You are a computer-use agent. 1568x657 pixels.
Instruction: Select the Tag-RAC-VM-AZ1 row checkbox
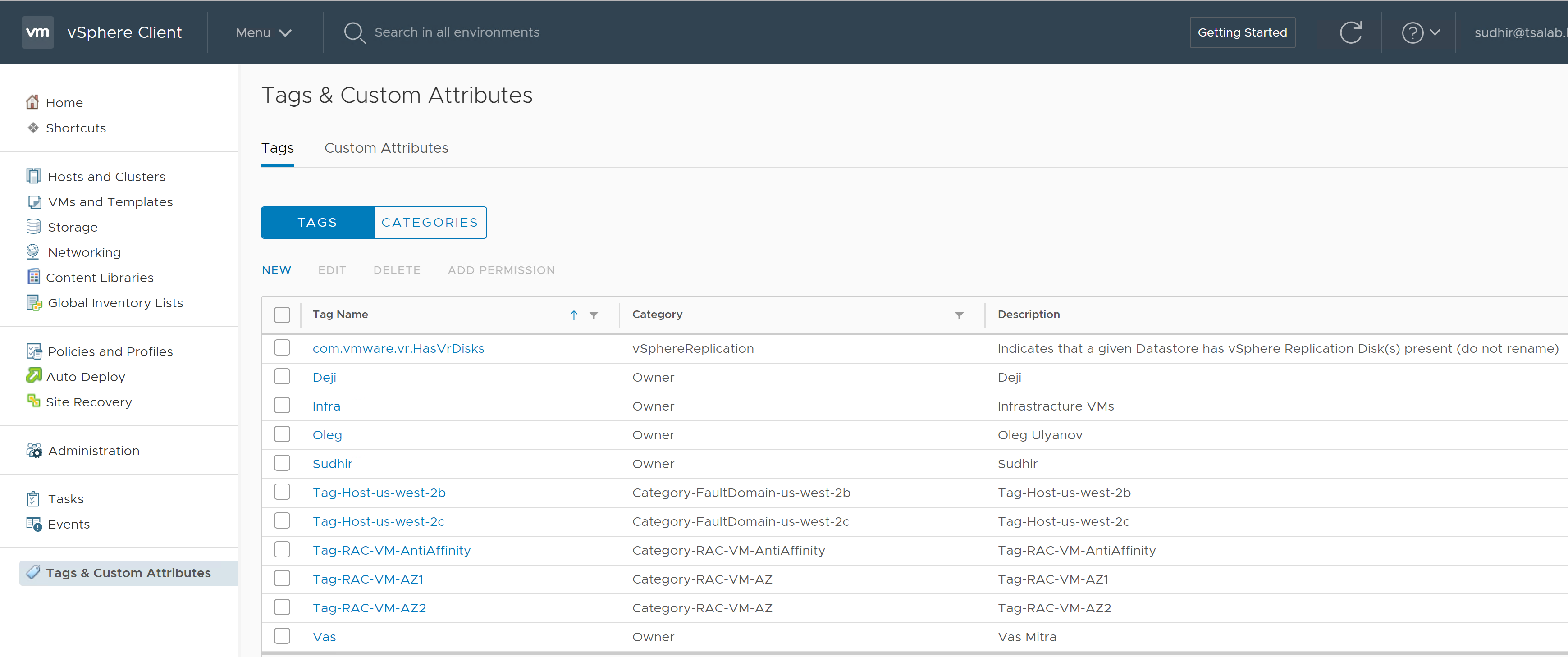tap(282, 579)
